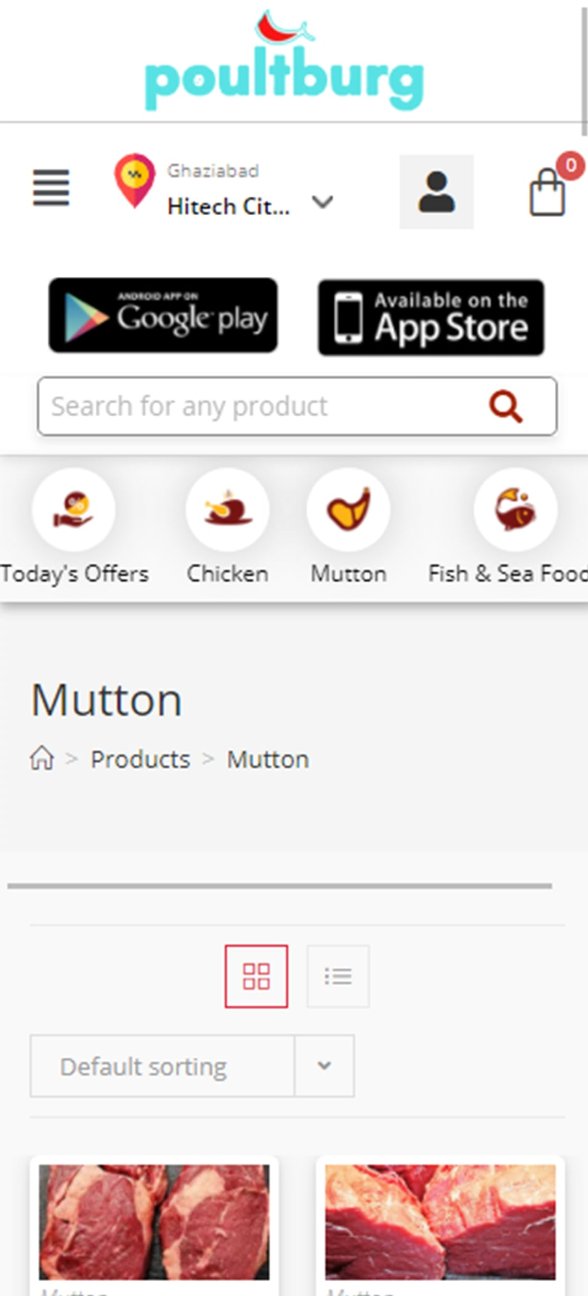The image size is (588, 1296).
Task: Click the sorting dropdown arrow button
Action: coord(324,1066)
